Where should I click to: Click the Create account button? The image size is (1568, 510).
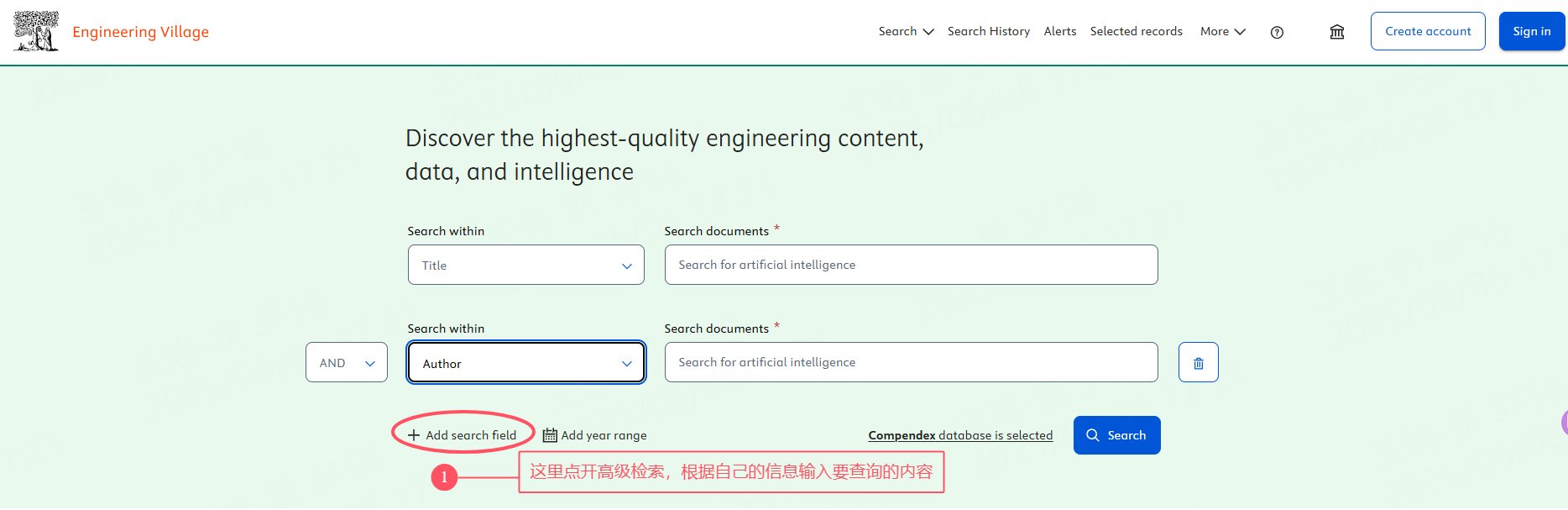pyautogui.click(x=1428, y=31)
